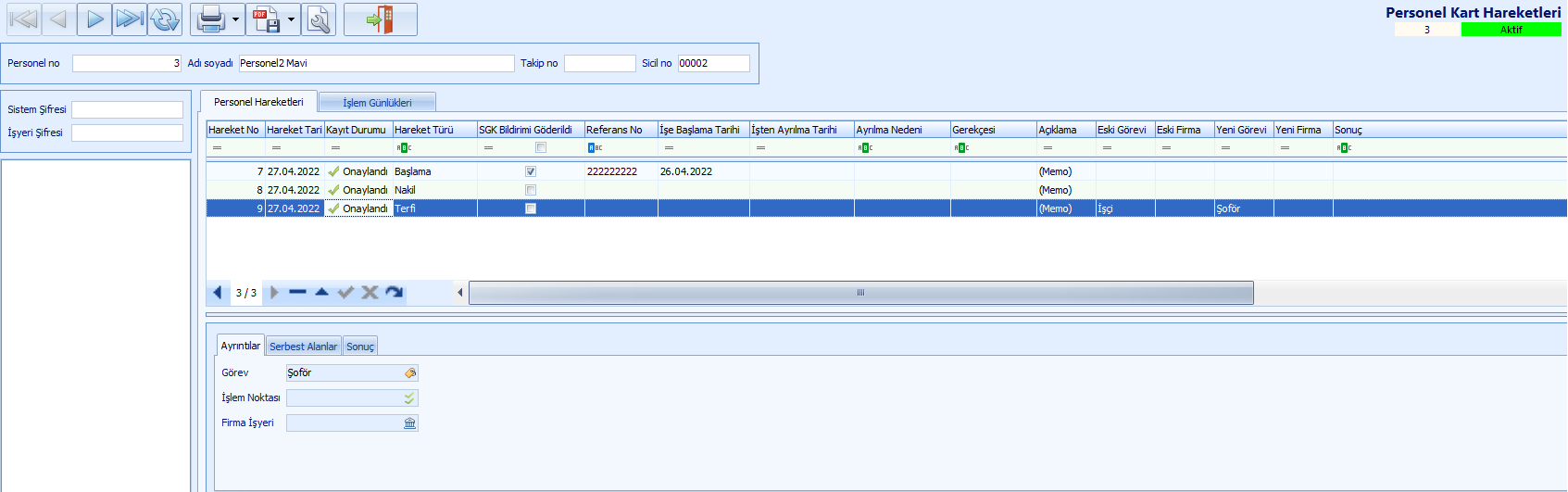Click the PDF save icon
This screenshot has width=1568, height=492.
267,19
